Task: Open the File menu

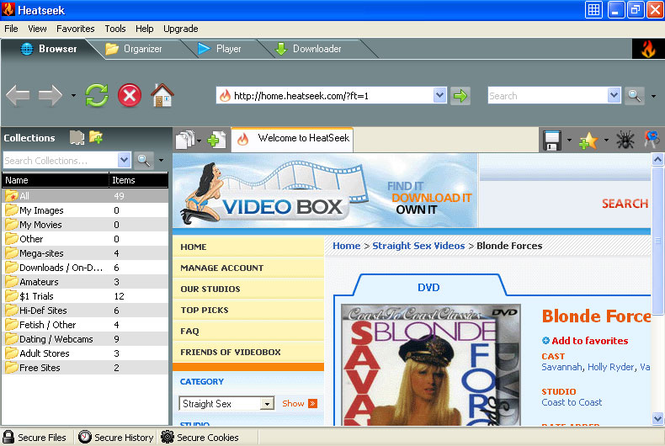Action: (x=11, y=29)
